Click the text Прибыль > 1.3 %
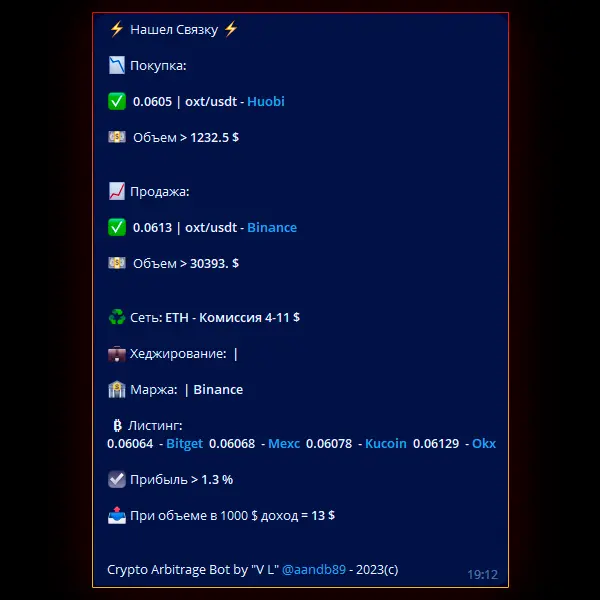 tap(181, 479)
